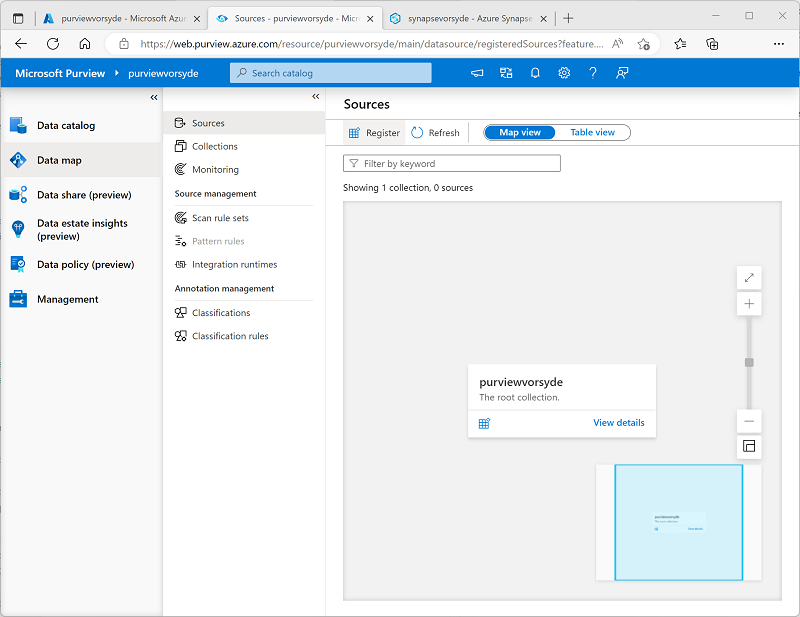Click the register source icon on collection card
The image size is (800, 617).
484,423
